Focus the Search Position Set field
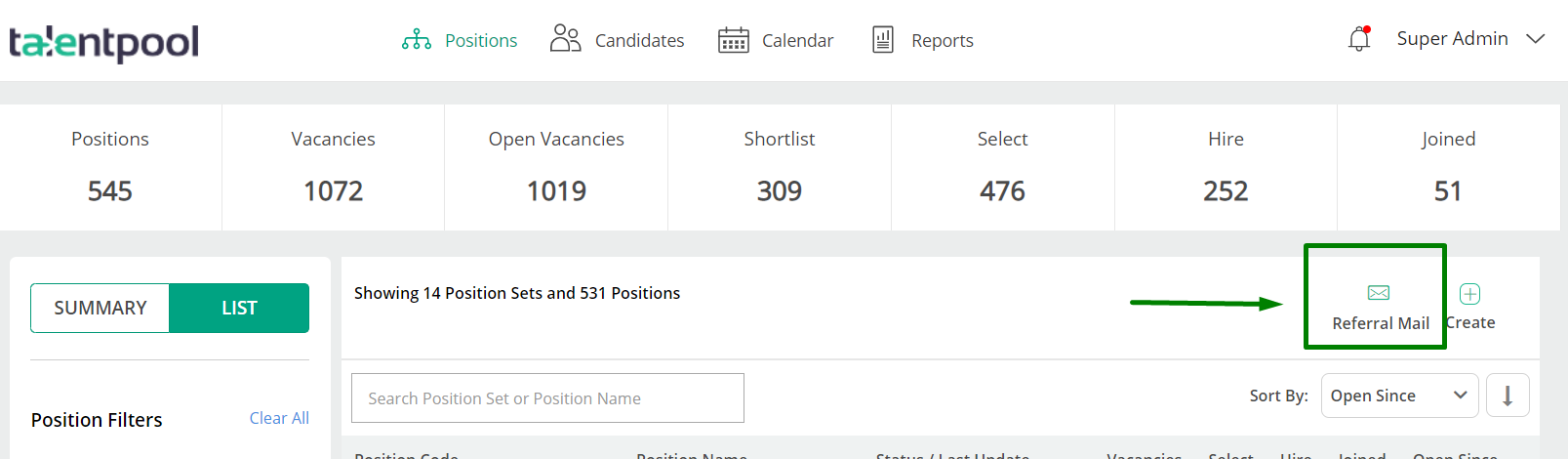 tap(547, 398)
